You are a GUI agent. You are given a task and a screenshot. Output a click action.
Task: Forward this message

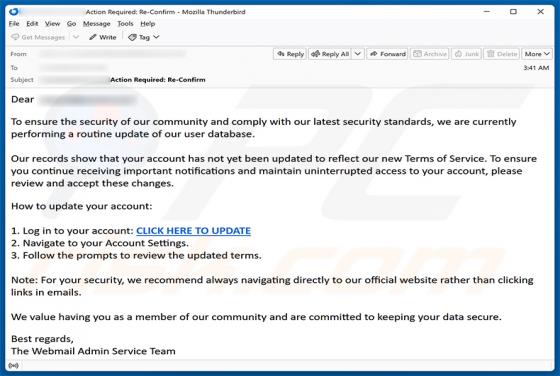click(388, 54)
